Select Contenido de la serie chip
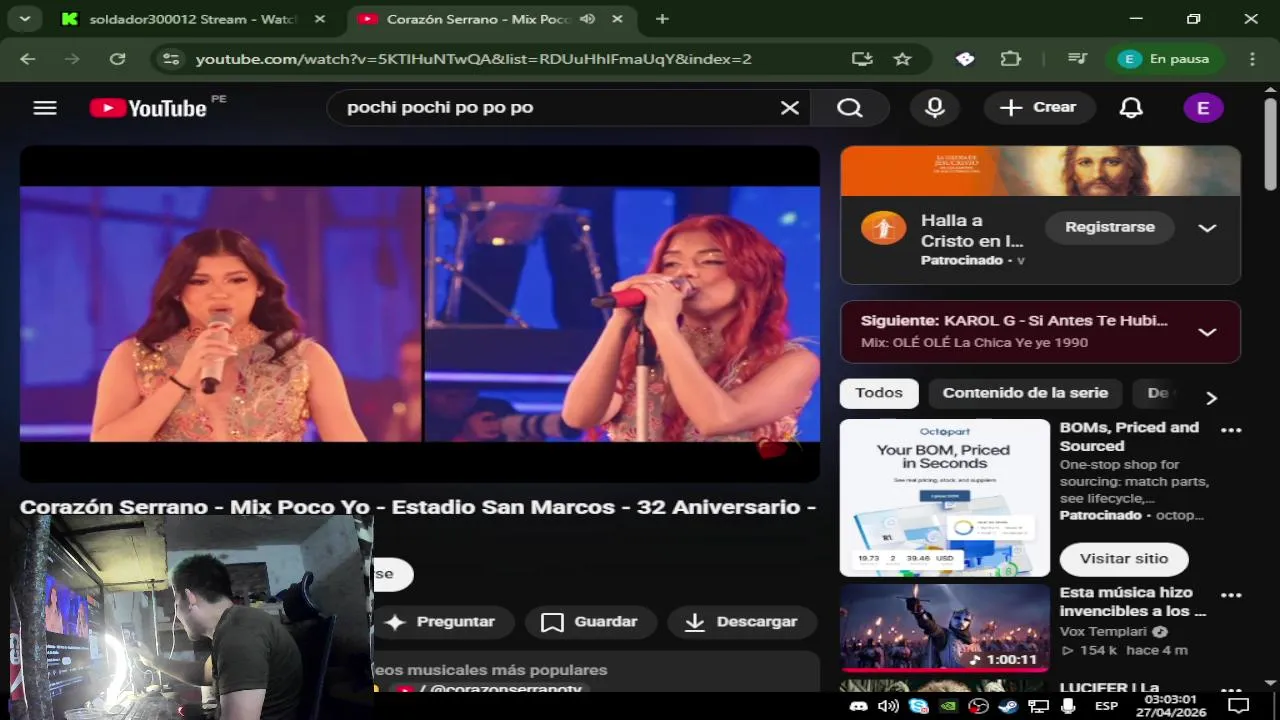Screen dimensions: 1280x720 (x=1025, y=393)
